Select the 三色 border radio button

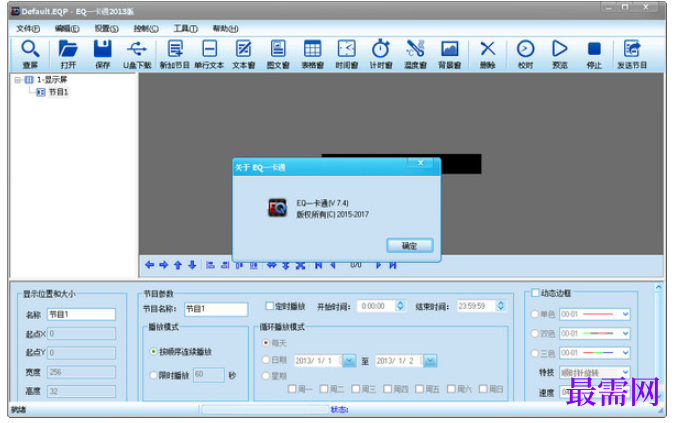pos(535,353)
